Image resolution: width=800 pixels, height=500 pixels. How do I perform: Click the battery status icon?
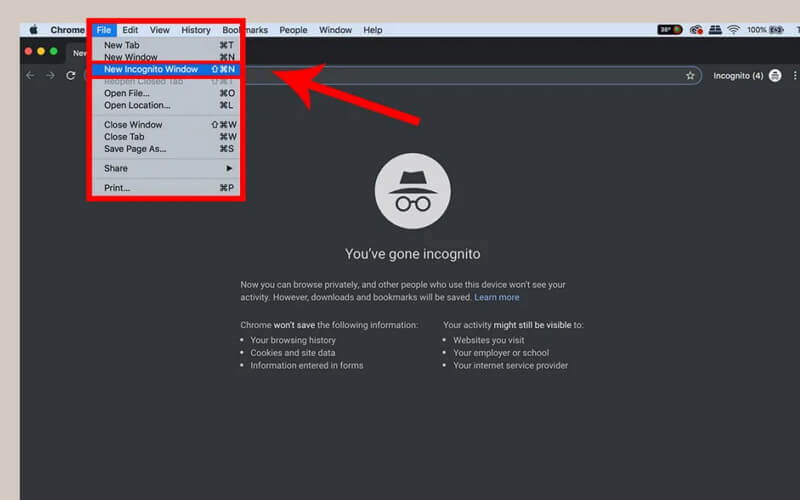tap(777, 30)
